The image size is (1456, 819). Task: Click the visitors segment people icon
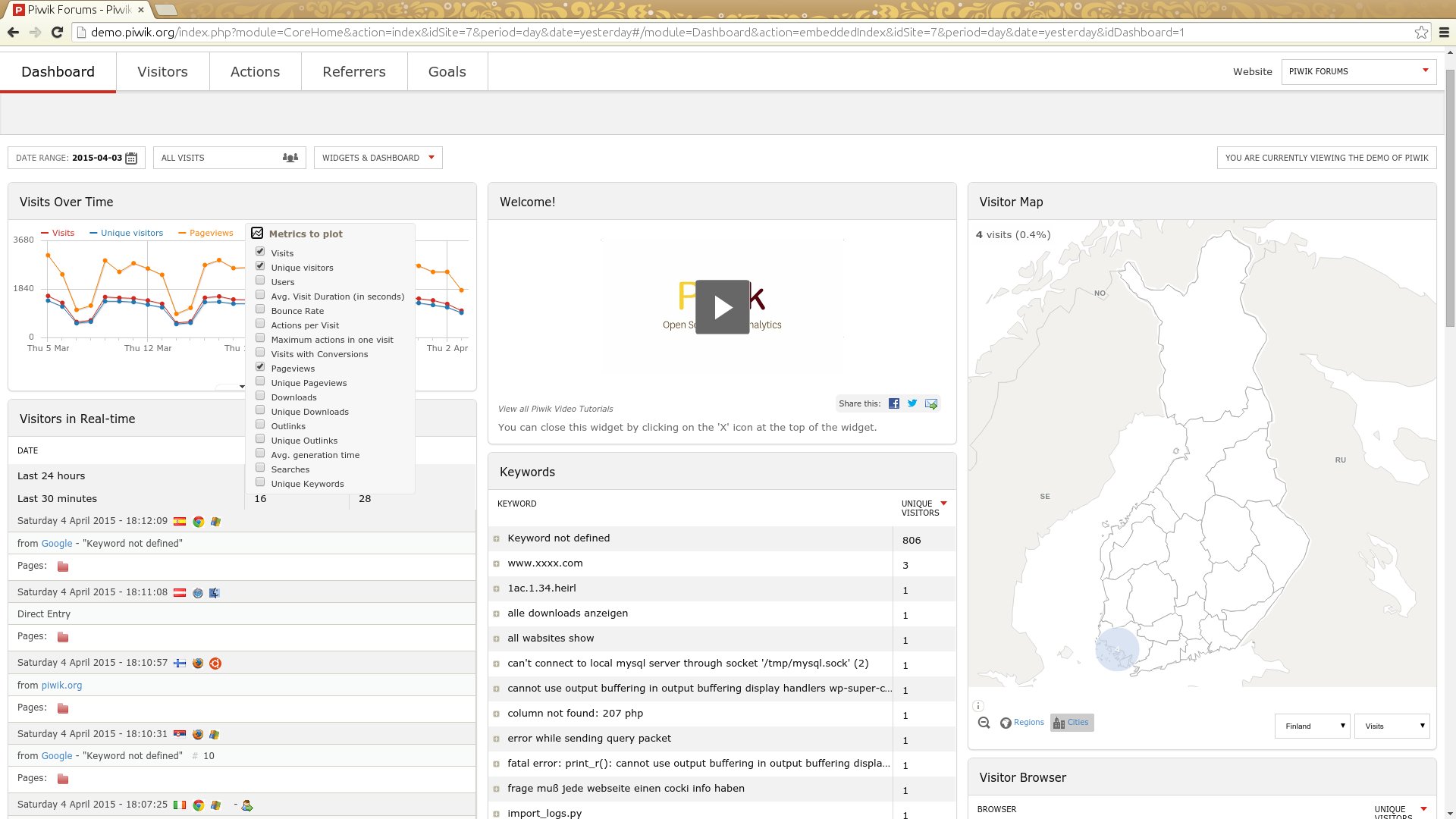tap(290, 158)
